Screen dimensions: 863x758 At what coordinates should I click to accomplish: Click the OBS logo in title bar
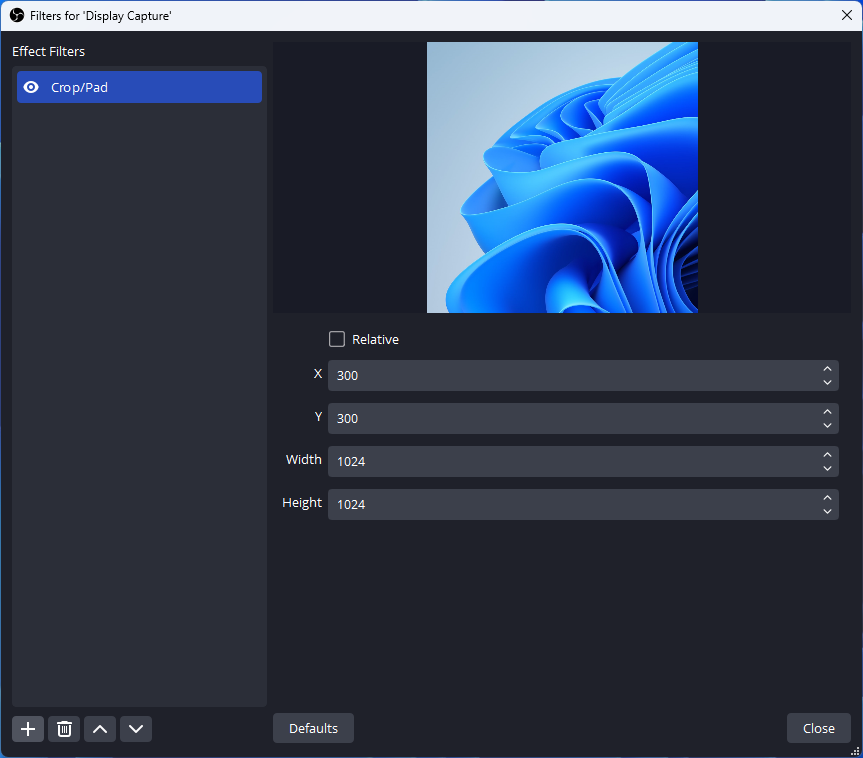(16, 15)
